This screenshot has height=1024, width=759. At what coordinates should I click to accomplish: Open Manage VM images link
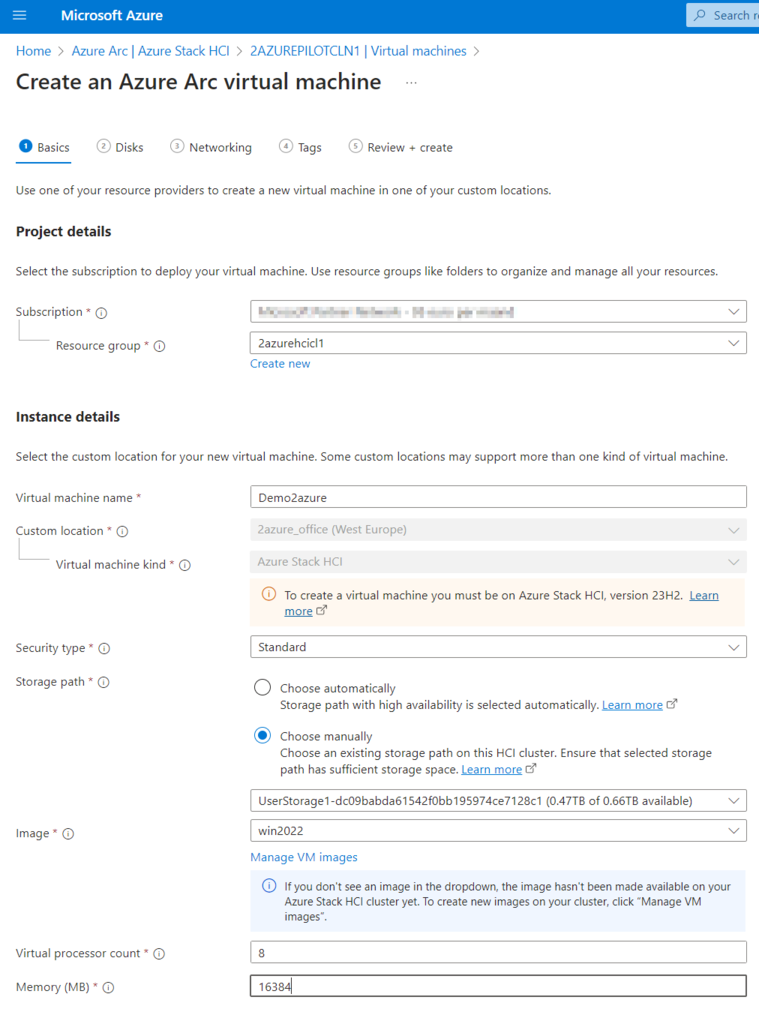(x=304, y=857)
